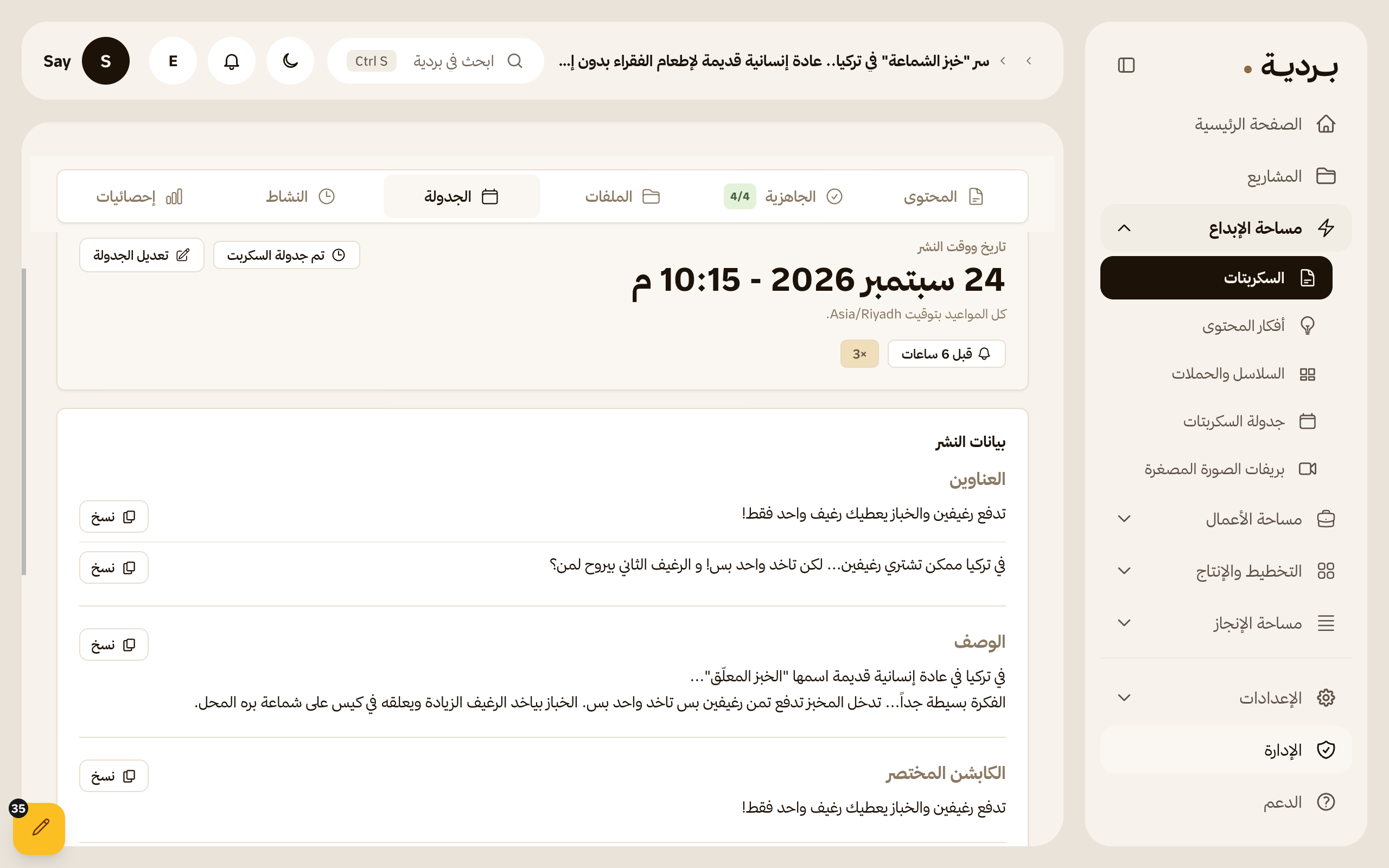Click the script title سر خبز الشماعة breadcrumb

[x=774, y=61]
